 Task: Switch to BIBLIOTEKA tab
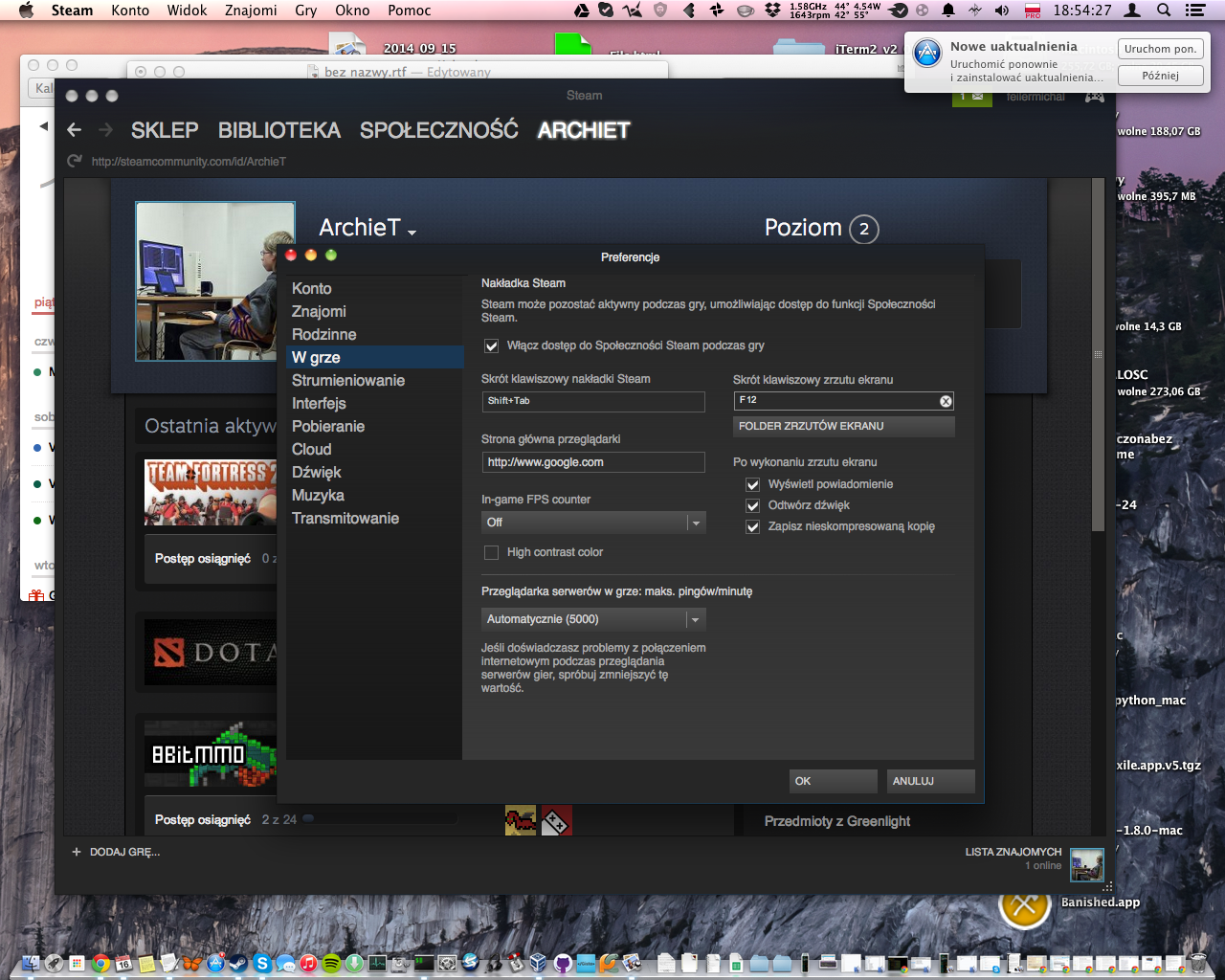tap(279, 130)
